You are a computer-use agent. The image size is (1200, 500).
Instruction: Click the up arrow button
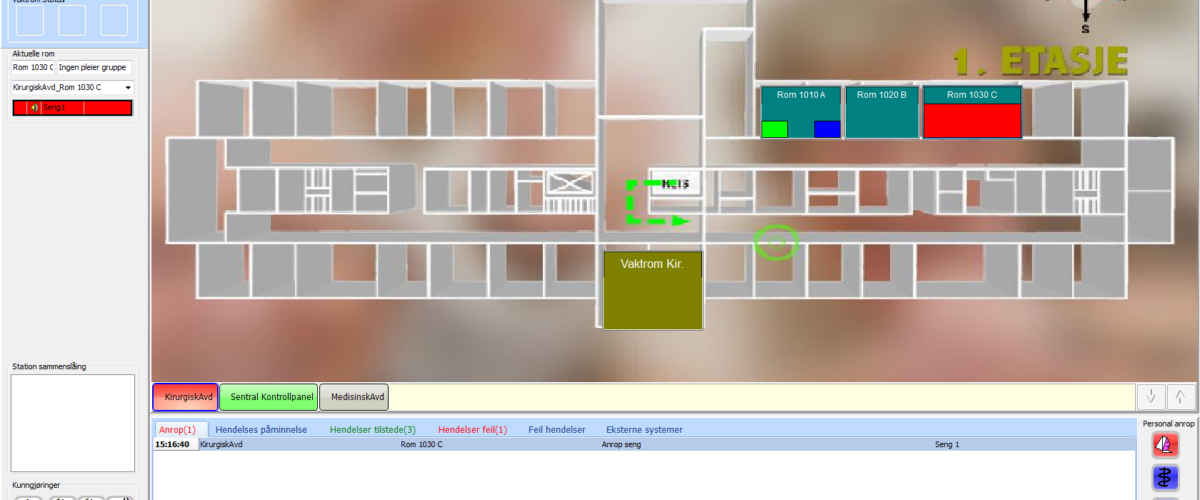click(x=1180, y=397)
